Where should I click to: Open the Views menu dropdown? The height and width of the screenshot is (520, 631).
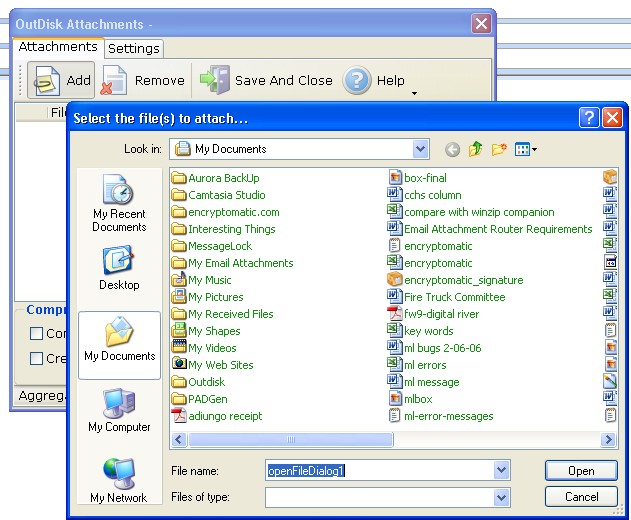pos(526,149)
